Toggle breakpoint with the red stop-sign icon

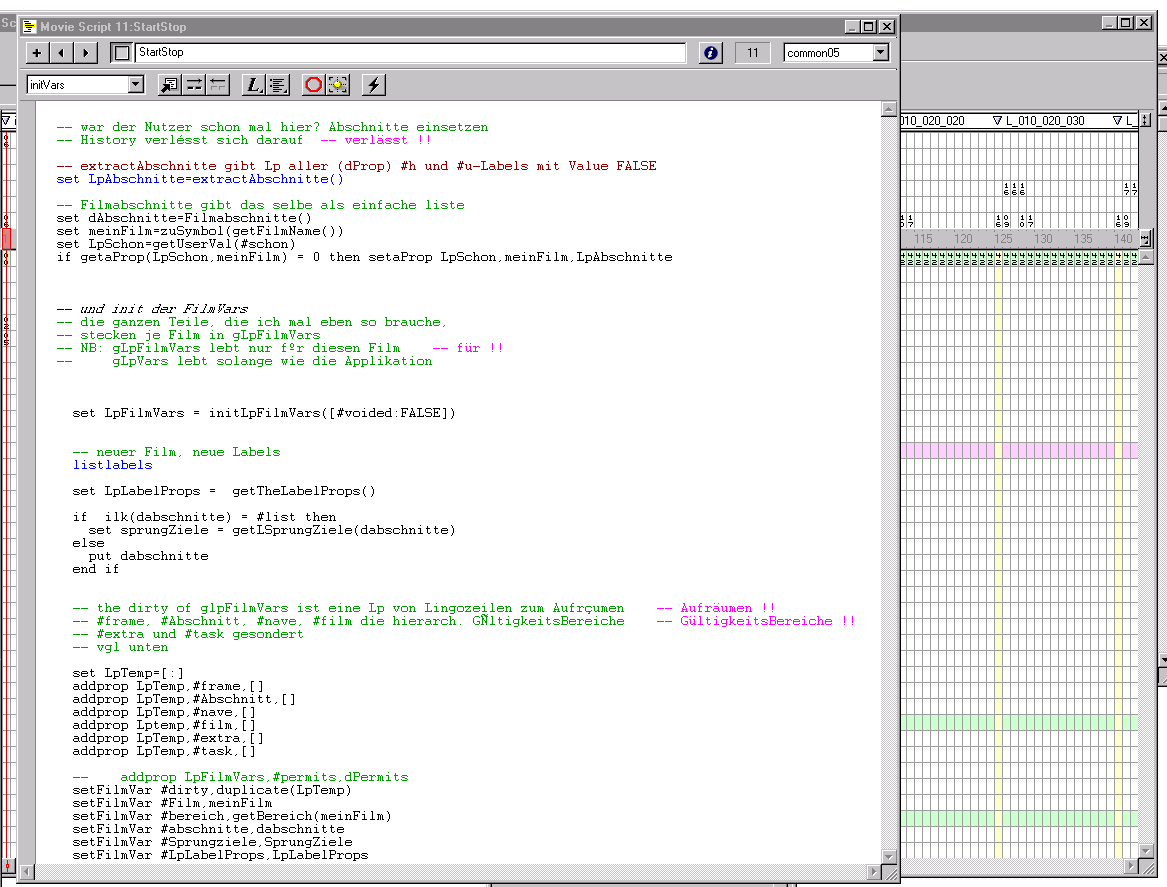click(x=313, y=85)
